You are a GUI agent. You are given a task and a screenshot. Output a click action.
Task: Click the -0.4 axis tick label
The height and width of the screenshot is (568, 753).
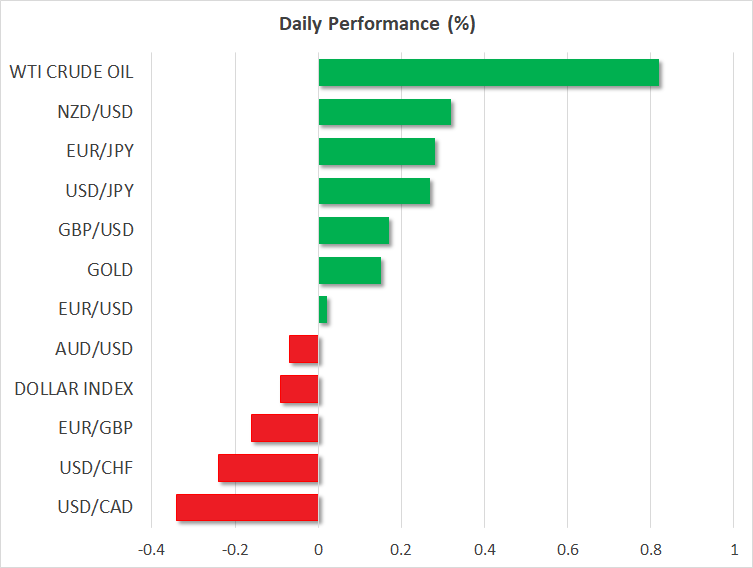coord(152,549)
